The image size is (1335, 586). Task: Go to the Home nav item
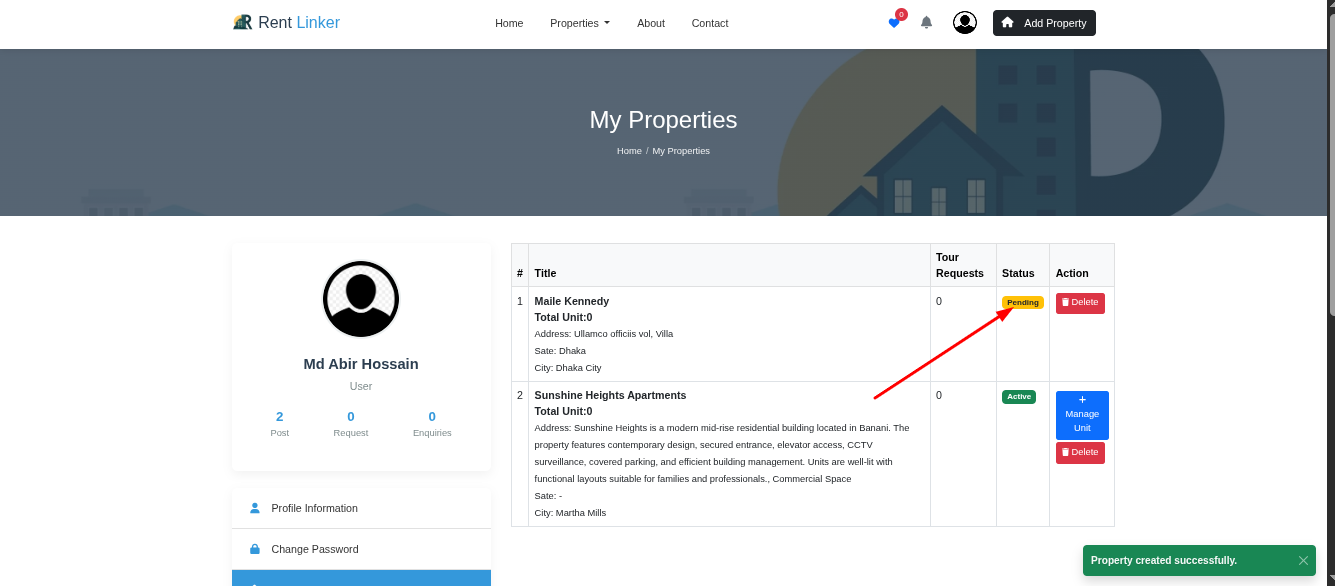click(x=509, y=23)
